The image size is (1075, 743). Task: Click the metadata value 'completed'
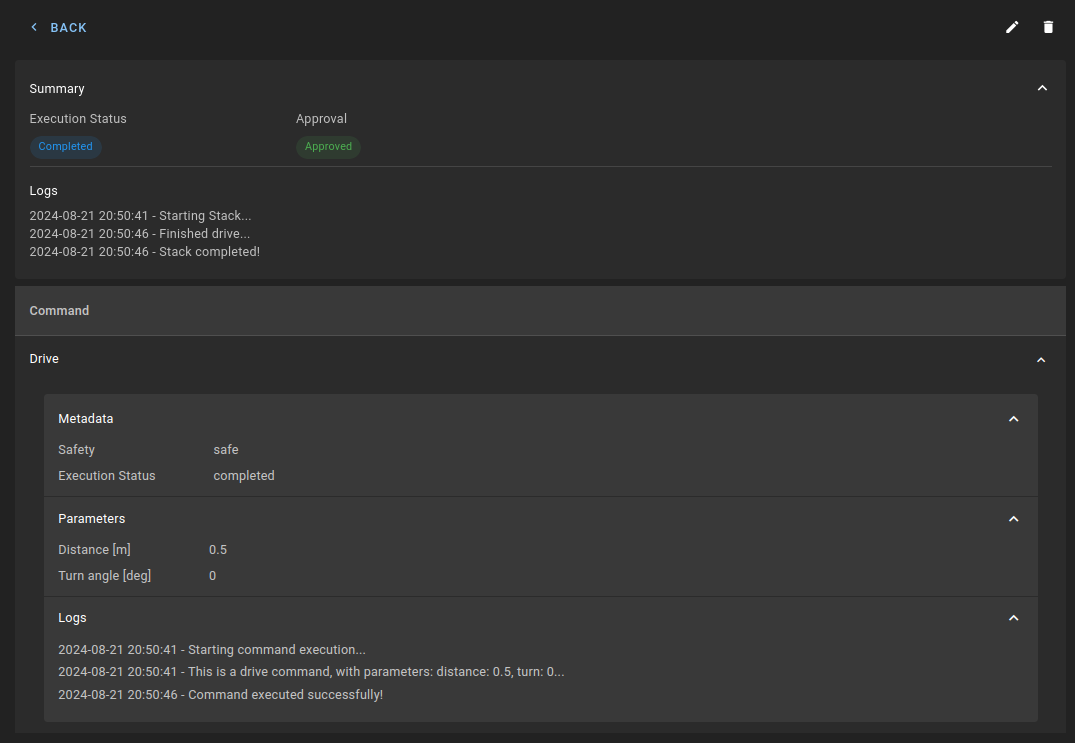pos(243,476)
